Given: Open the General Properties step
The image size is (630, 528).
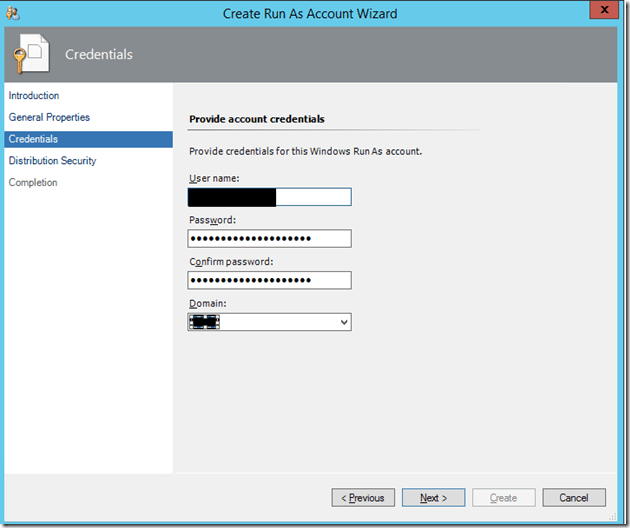Looking at the screenshot, I should [49, 117].
